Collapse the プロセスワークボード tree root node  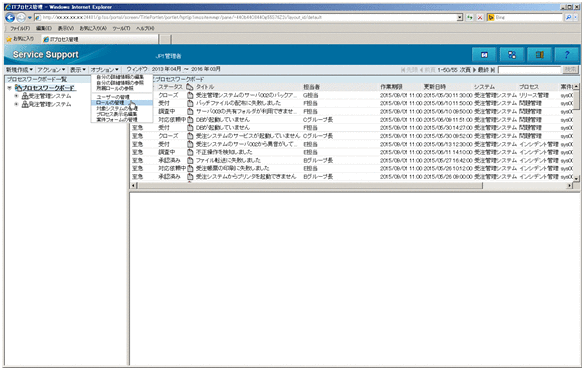coord(9,88)
